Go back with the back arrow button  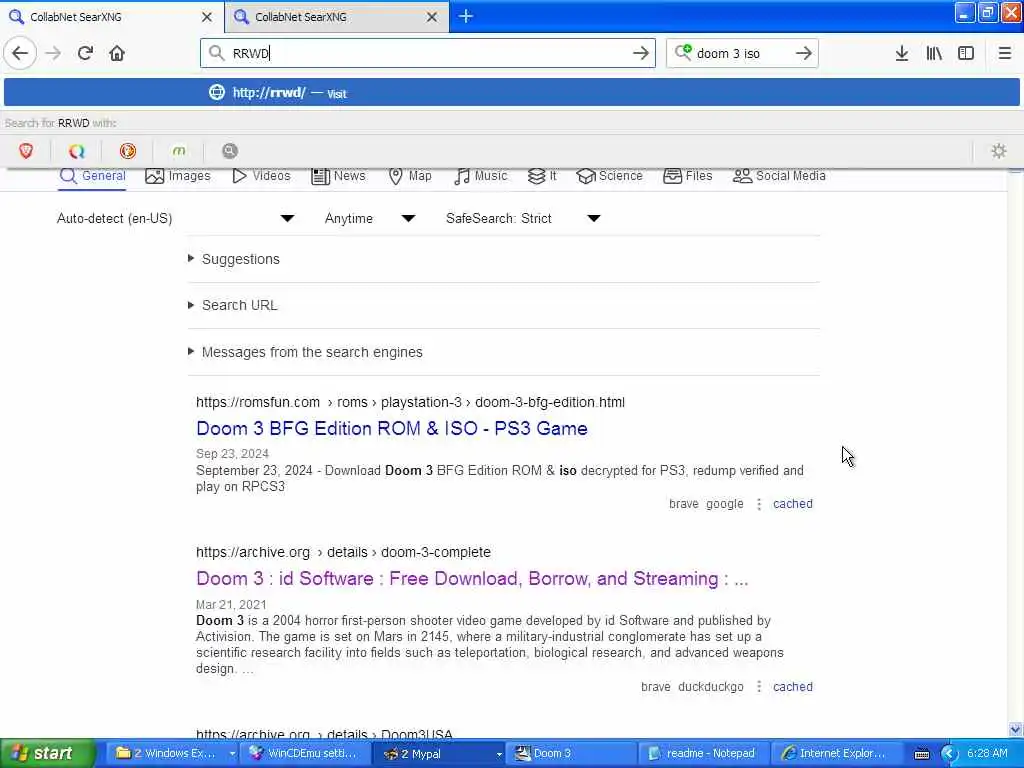20,53
